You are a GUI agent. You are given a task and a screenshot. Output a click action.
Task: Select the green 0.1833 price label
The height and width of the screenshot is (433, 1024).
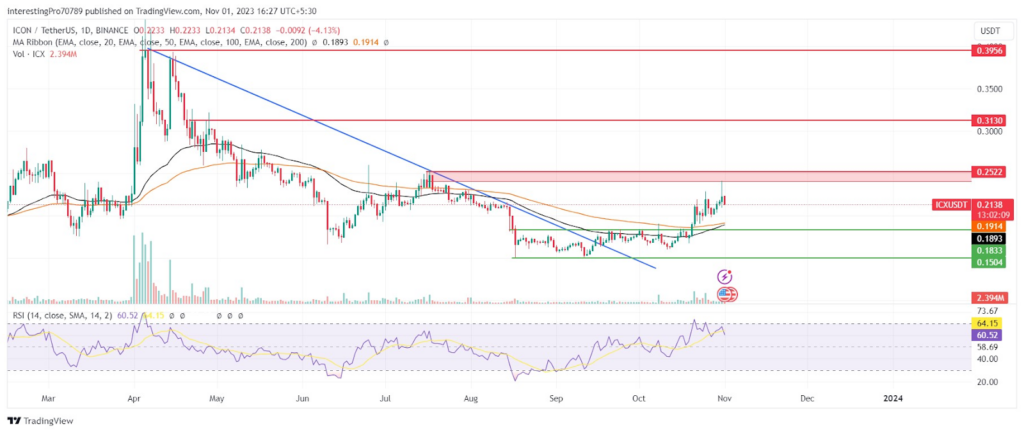pos(988,251)
